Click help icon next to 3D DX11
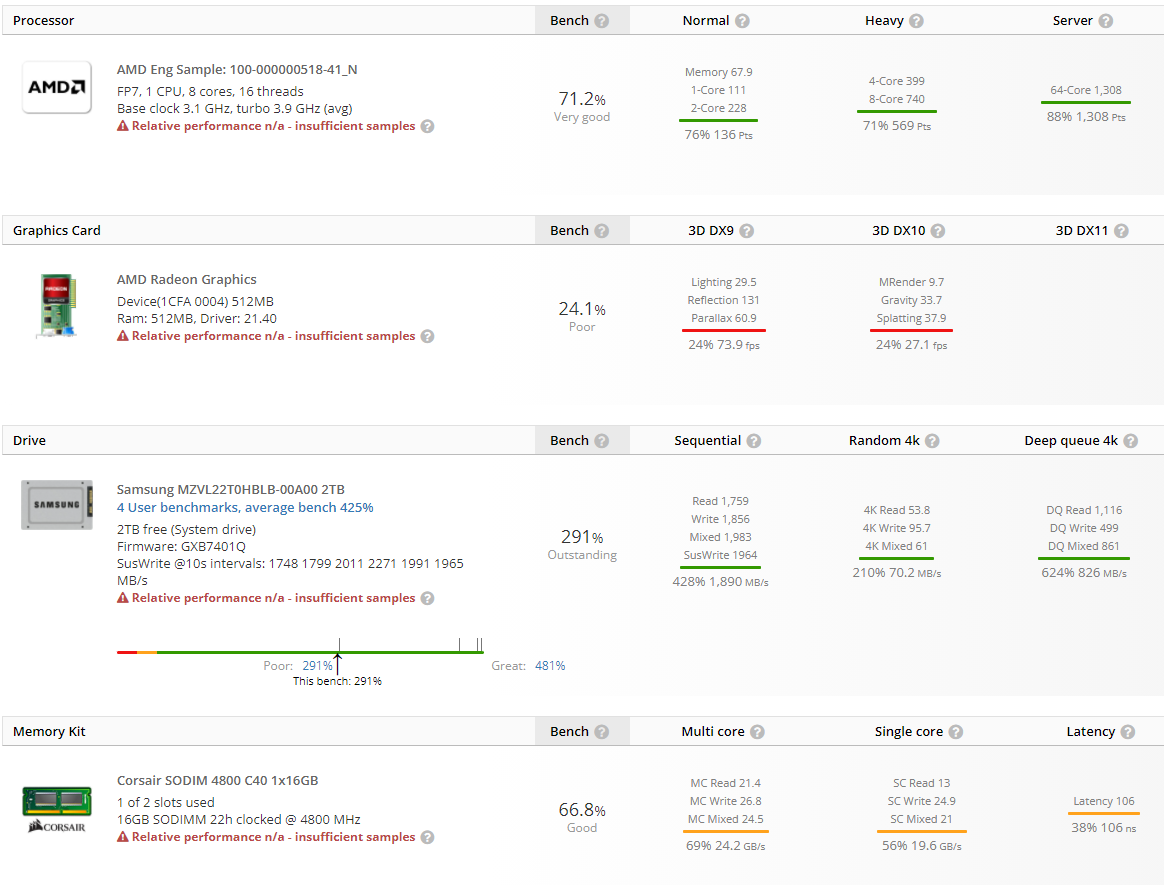 [x=1121, y=231]
